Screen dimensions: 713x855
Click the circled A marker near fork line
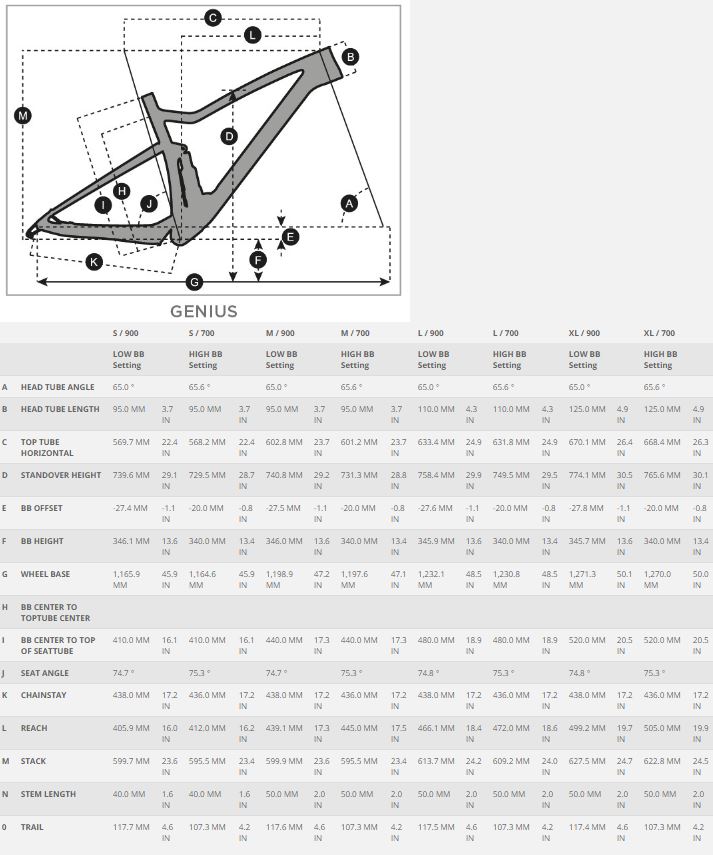click(349, 204)
